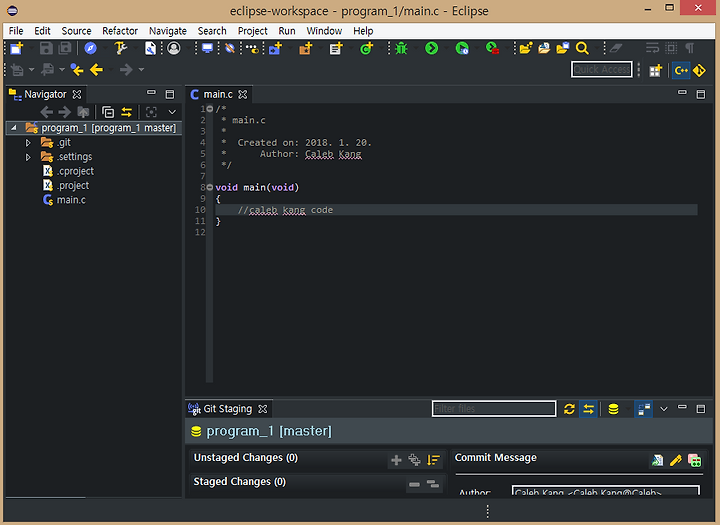Click the Author field in Git Staging
The width and height of the screenshot is (720, 525).
pyautogui.click(x=606, y=491)
